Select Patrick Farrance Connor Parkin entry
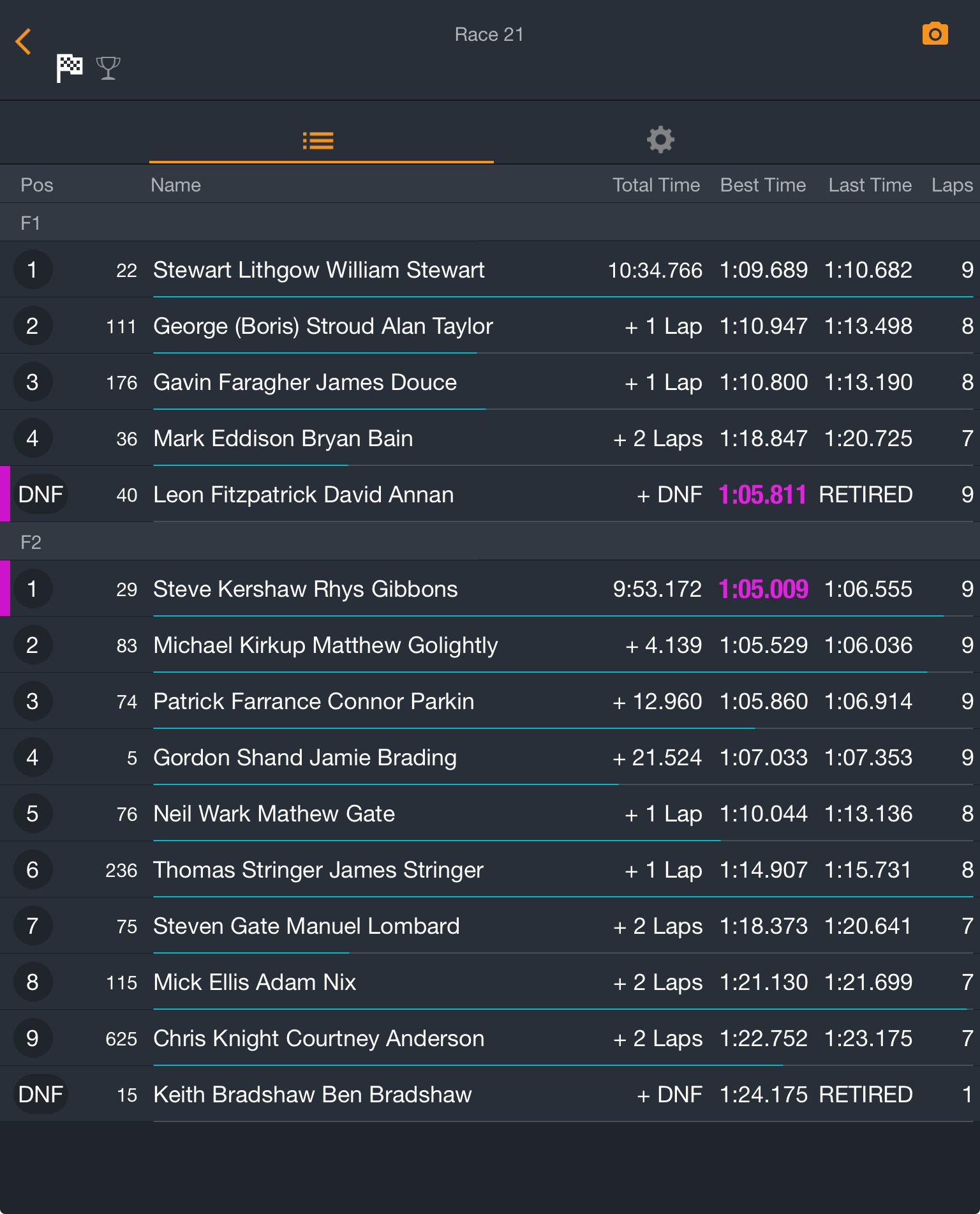Viewport: 980px width, 1214px height. point(490,701)
